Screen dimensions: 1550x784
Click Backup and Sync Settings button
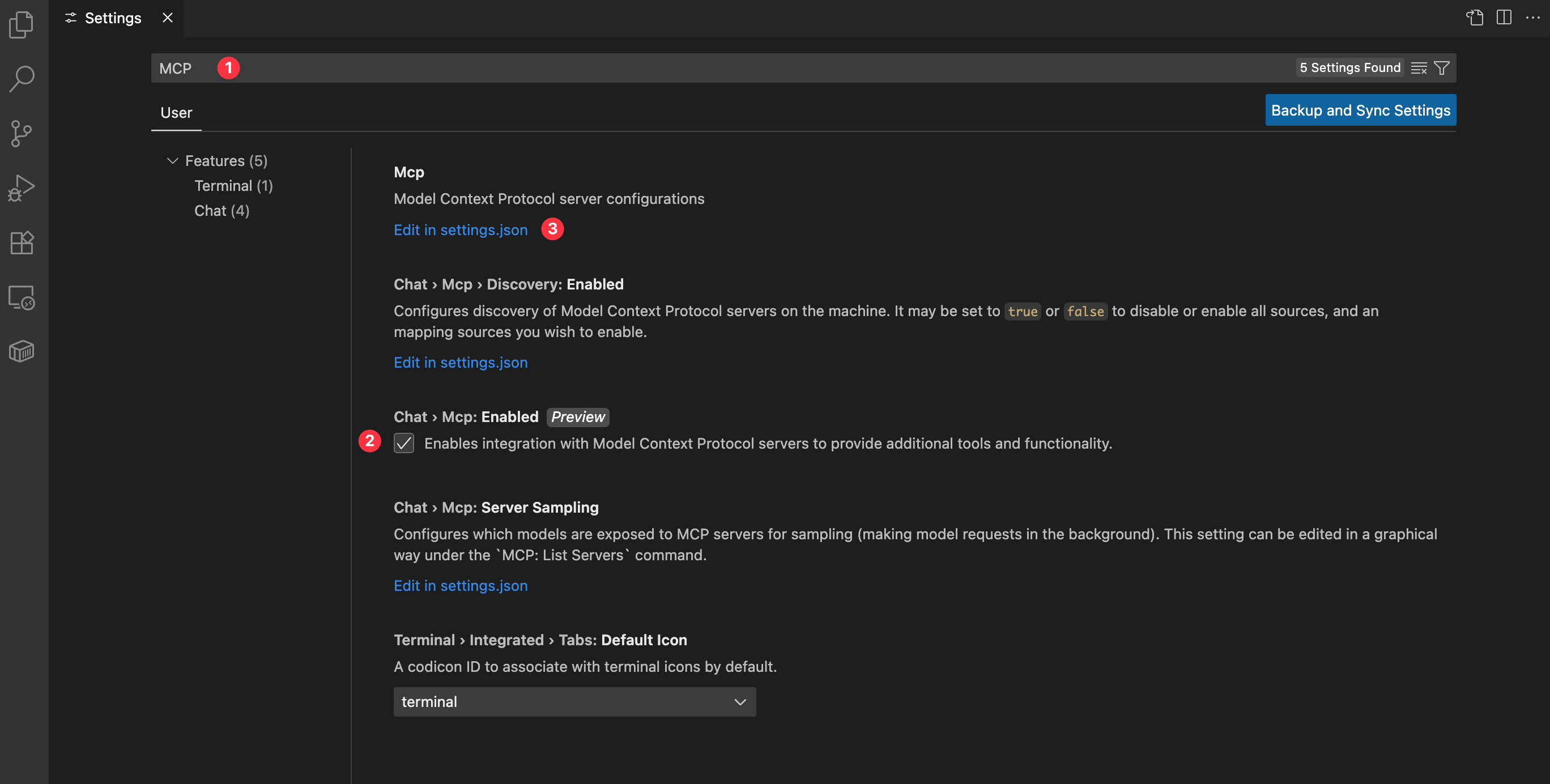click(1360, 110)
